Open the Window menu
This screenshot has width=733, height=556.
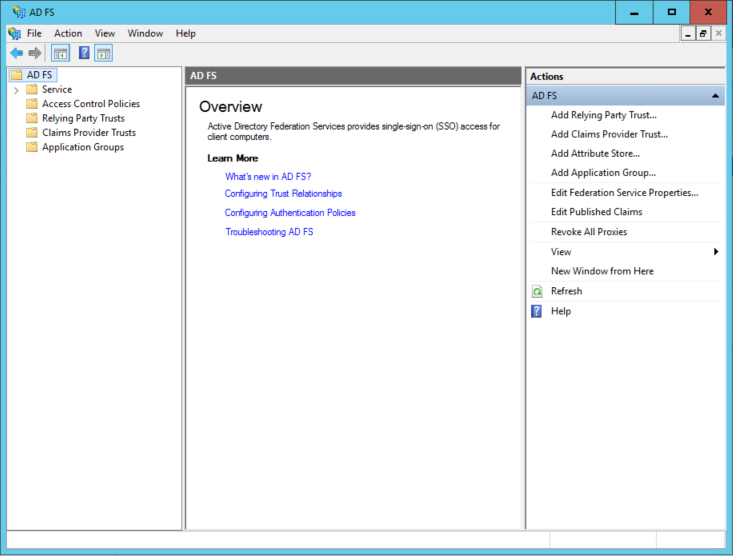click(145, 34)
